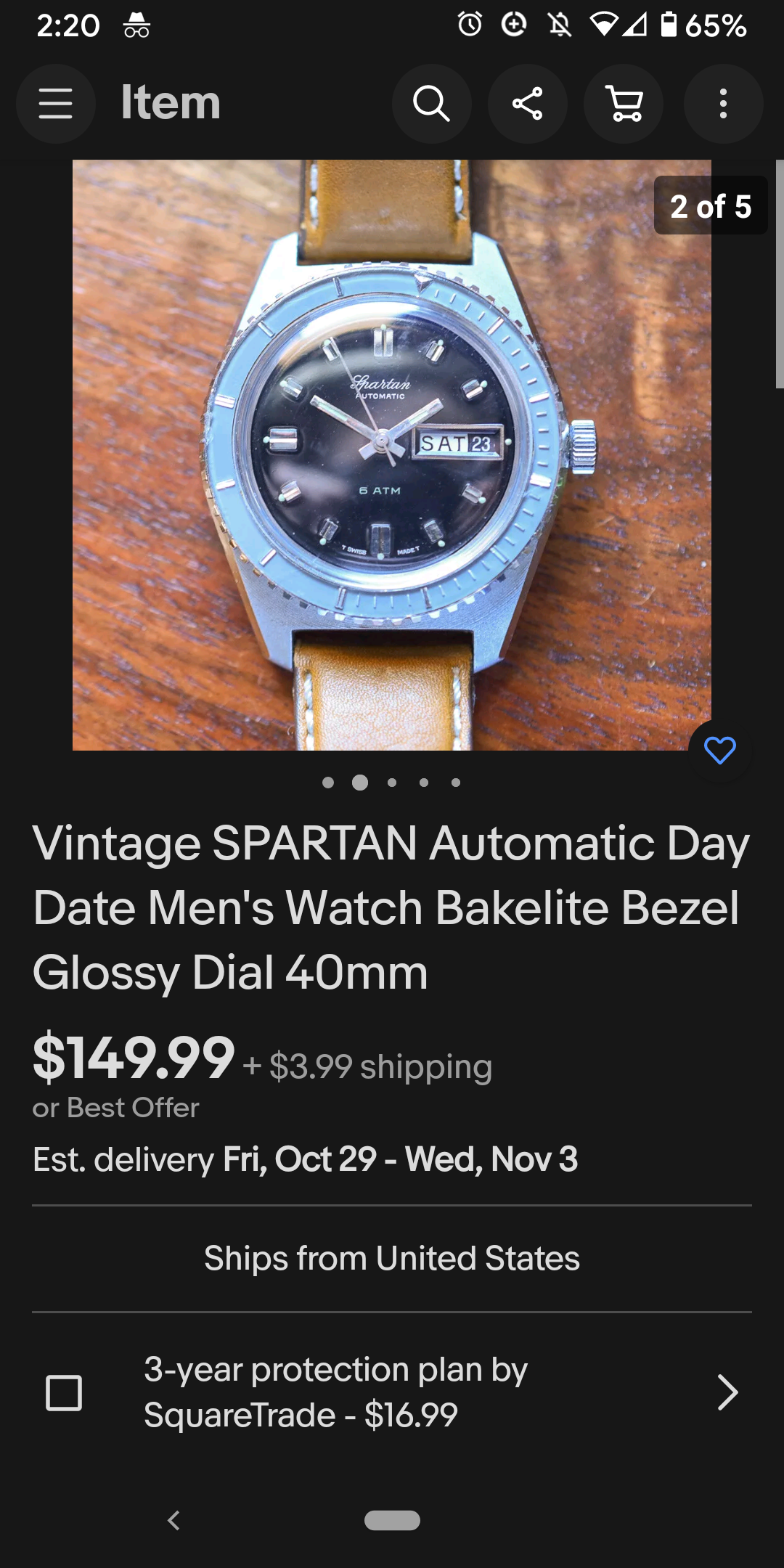Tap 'Ships from United States' row
784x1568 pixels.
point(392,1258)
